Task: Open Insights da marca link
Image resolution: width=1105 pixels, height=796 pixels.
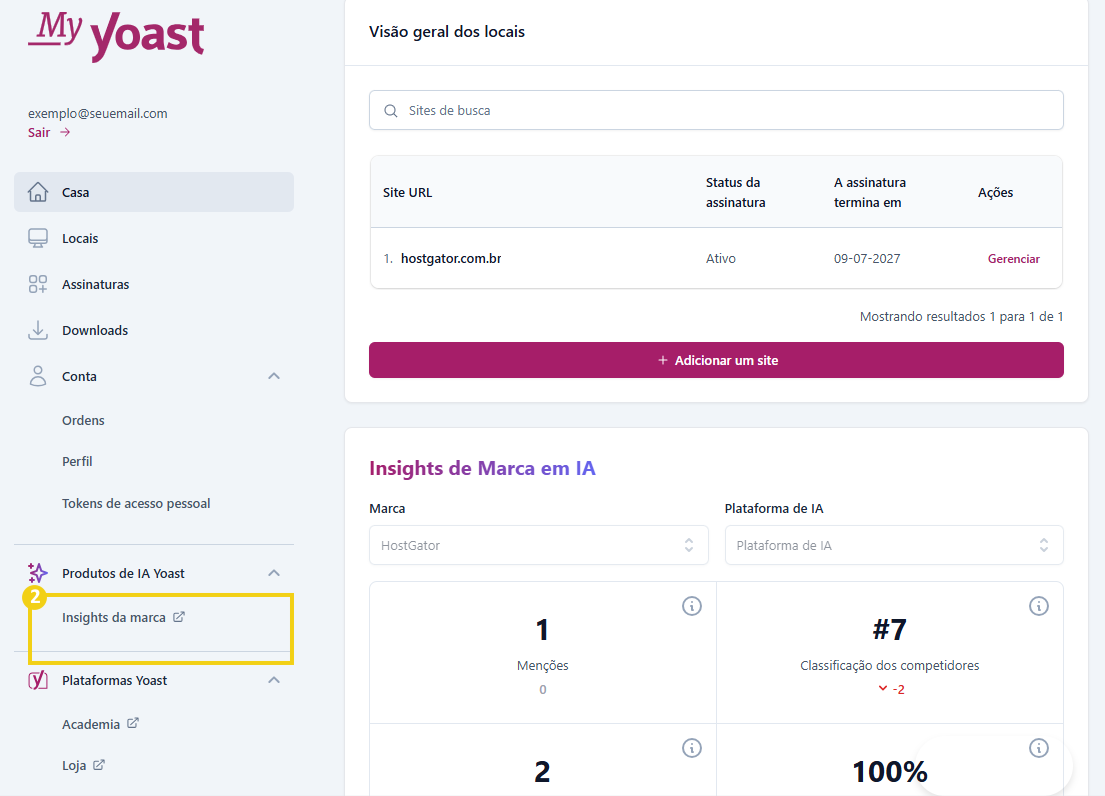Action: click(x=113, y=617)
